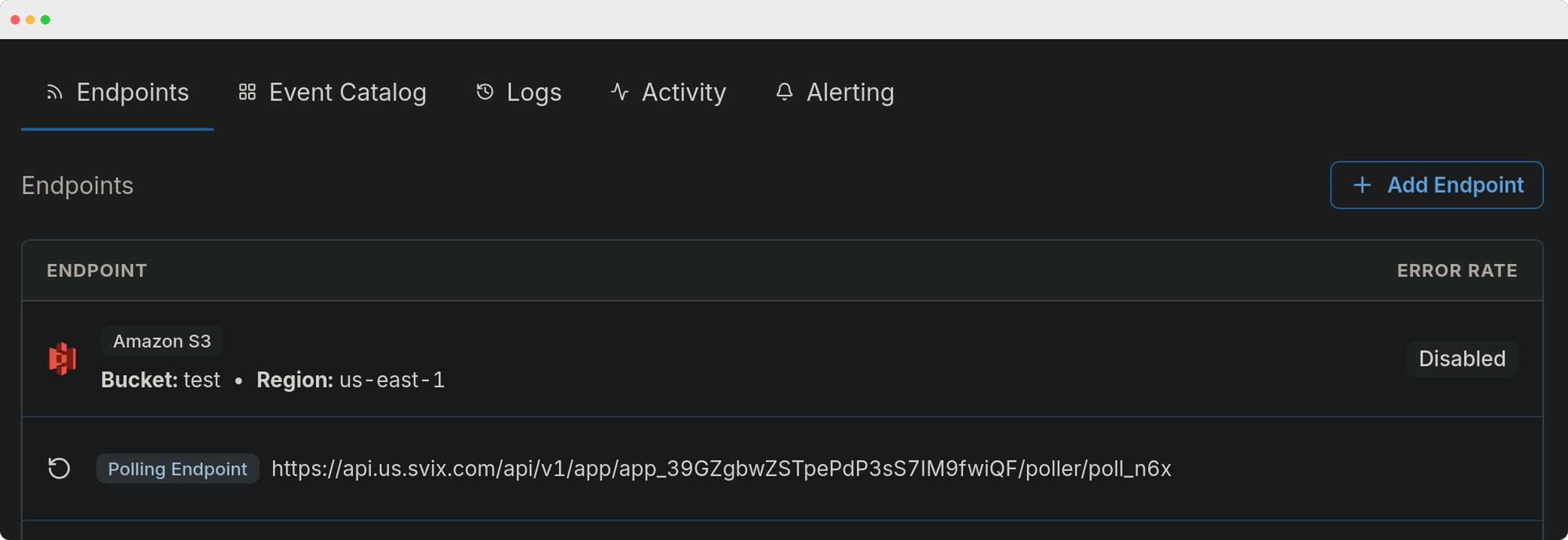Click the bell icon next to Alerting
This screenshot has height=540, width=1568.
click(784, 92)
